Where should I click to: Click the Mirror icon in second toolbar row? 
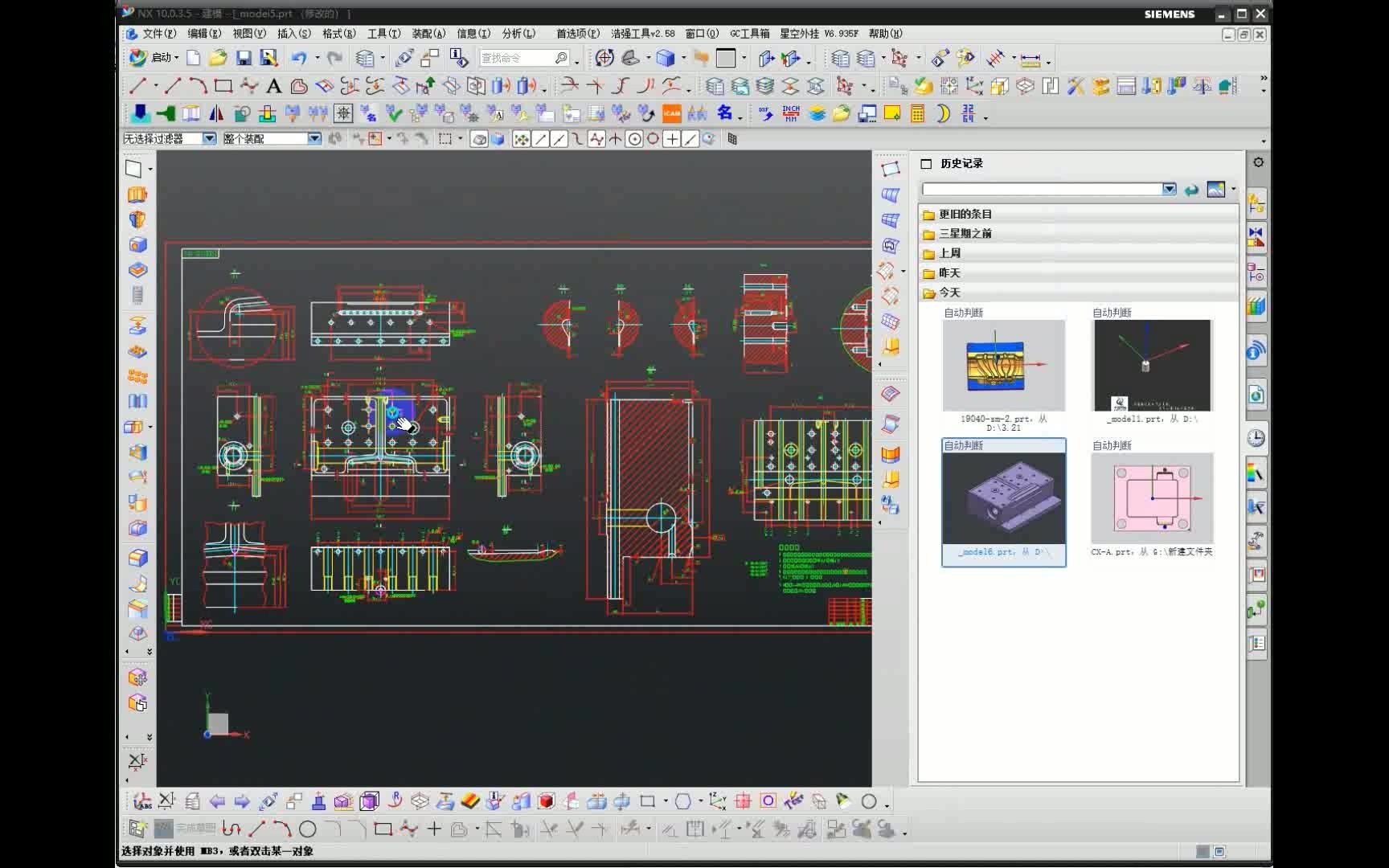(216, 114)
